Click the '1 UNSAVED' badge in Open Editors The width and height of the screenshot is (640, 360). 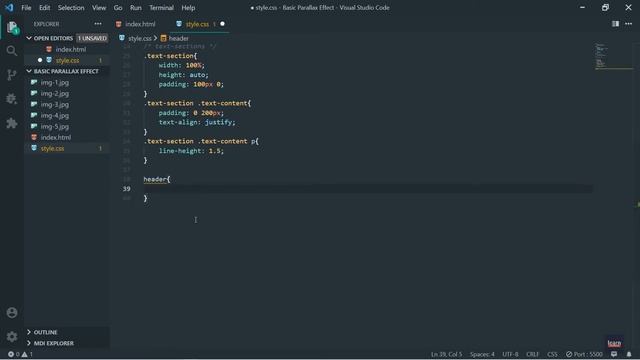tap(92, 38)
